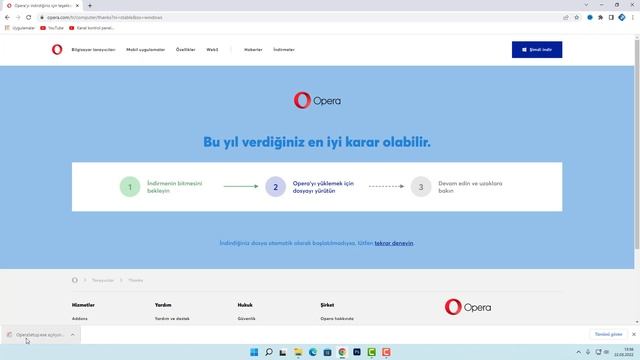Open the tab search chevron in title bar

click(x=586, y=5)
